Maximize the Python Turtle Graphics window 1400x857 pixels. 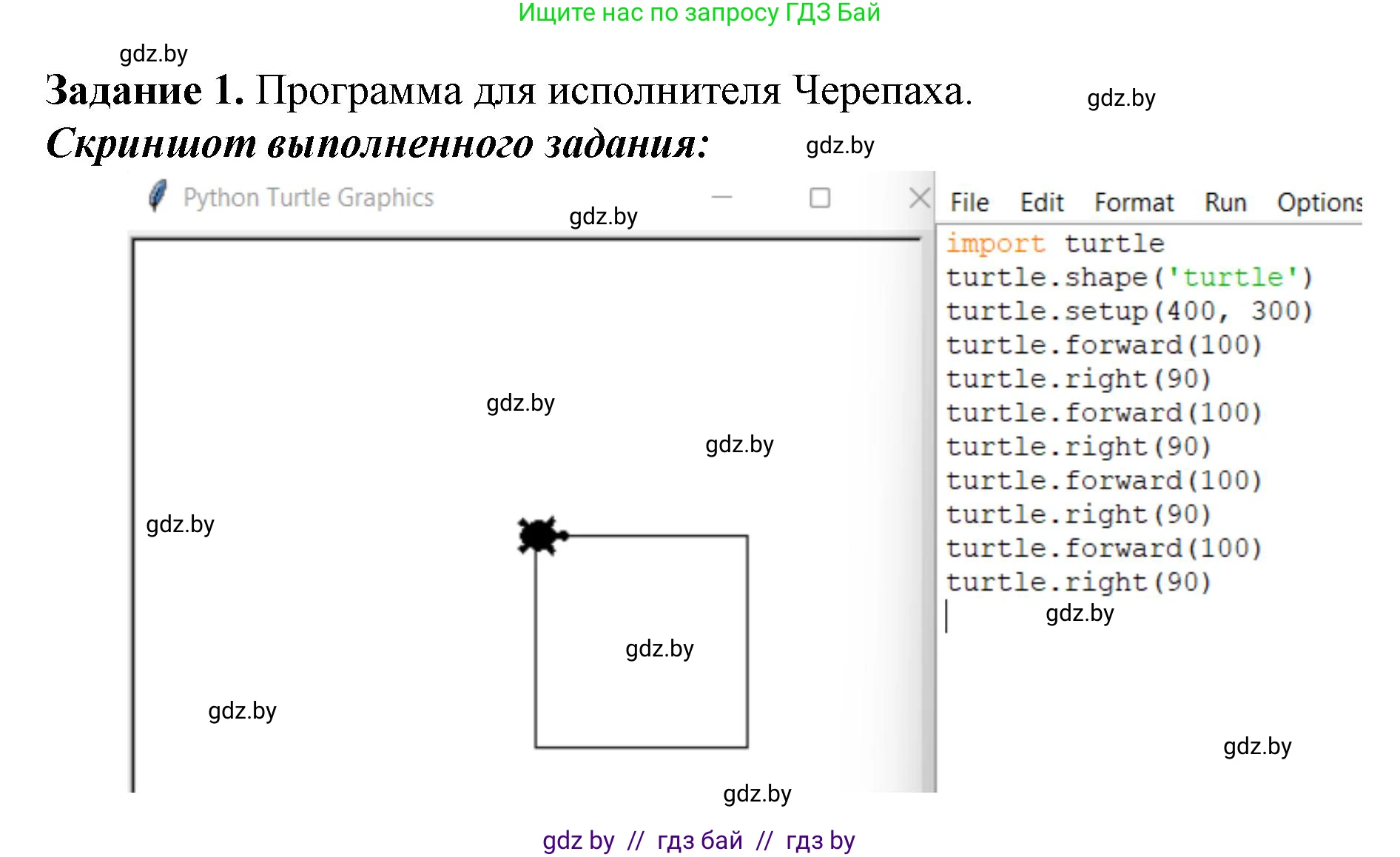tap(819, 198)
